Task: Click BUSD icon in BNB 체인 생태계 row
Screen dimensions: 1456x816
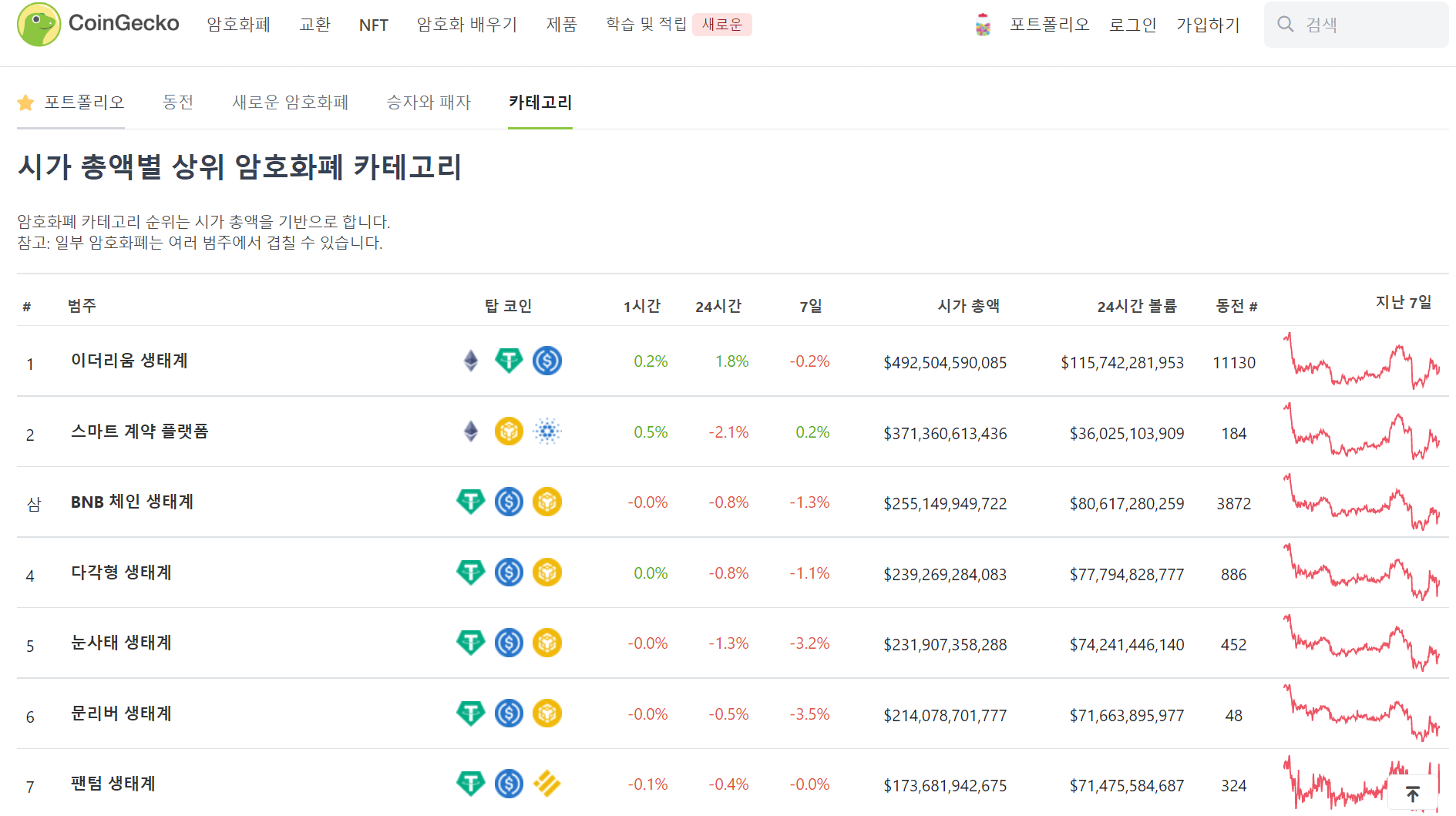Action: pos(547,502)
